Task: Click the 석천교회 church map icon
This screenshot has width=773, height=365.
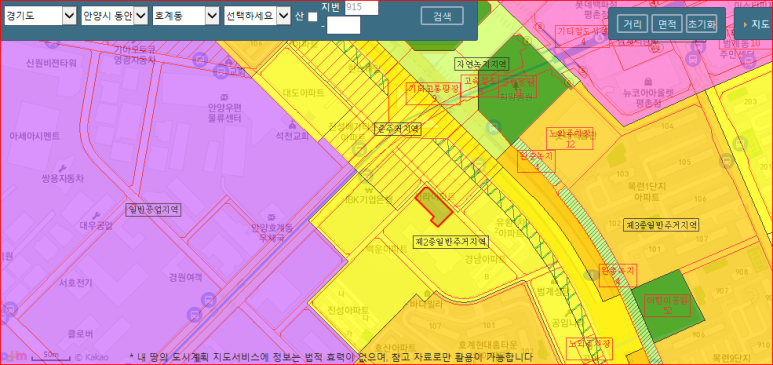Action: [x=292, y=124]
